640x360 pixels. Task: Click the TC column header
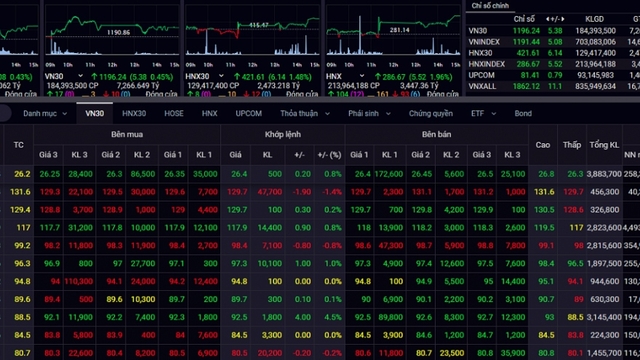click(18, 145)
